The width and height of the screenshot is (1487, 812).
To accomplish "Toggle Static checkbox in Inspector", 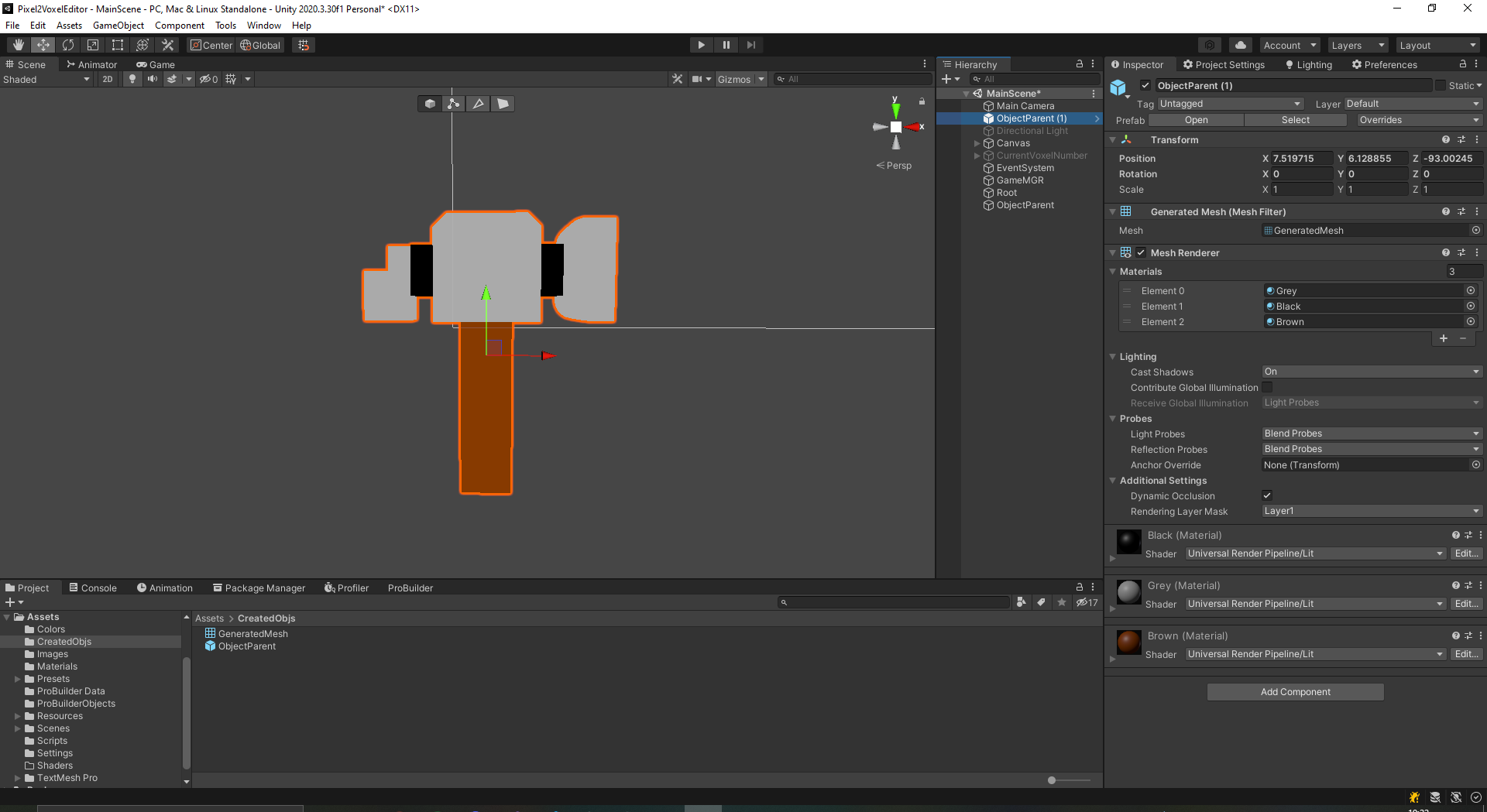I will tap(1441, 85).
